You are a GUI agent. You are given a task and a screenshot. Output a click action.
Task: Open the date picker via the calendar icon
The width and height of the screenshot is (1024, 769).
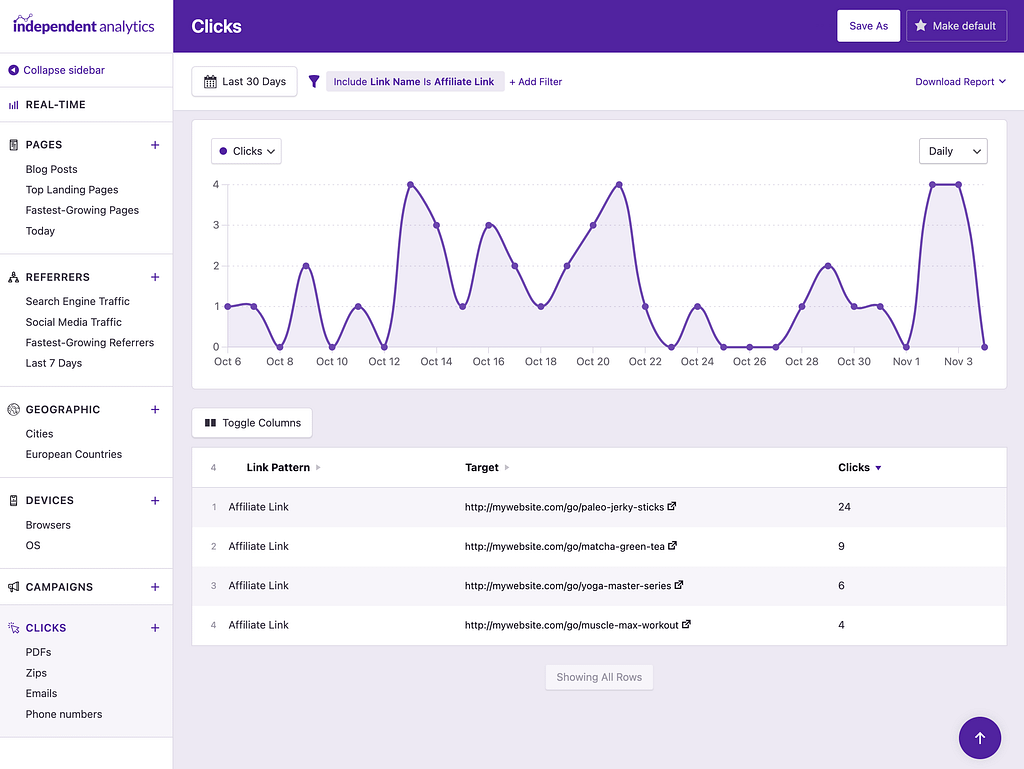pyautogui.click(x=211, y=81)
